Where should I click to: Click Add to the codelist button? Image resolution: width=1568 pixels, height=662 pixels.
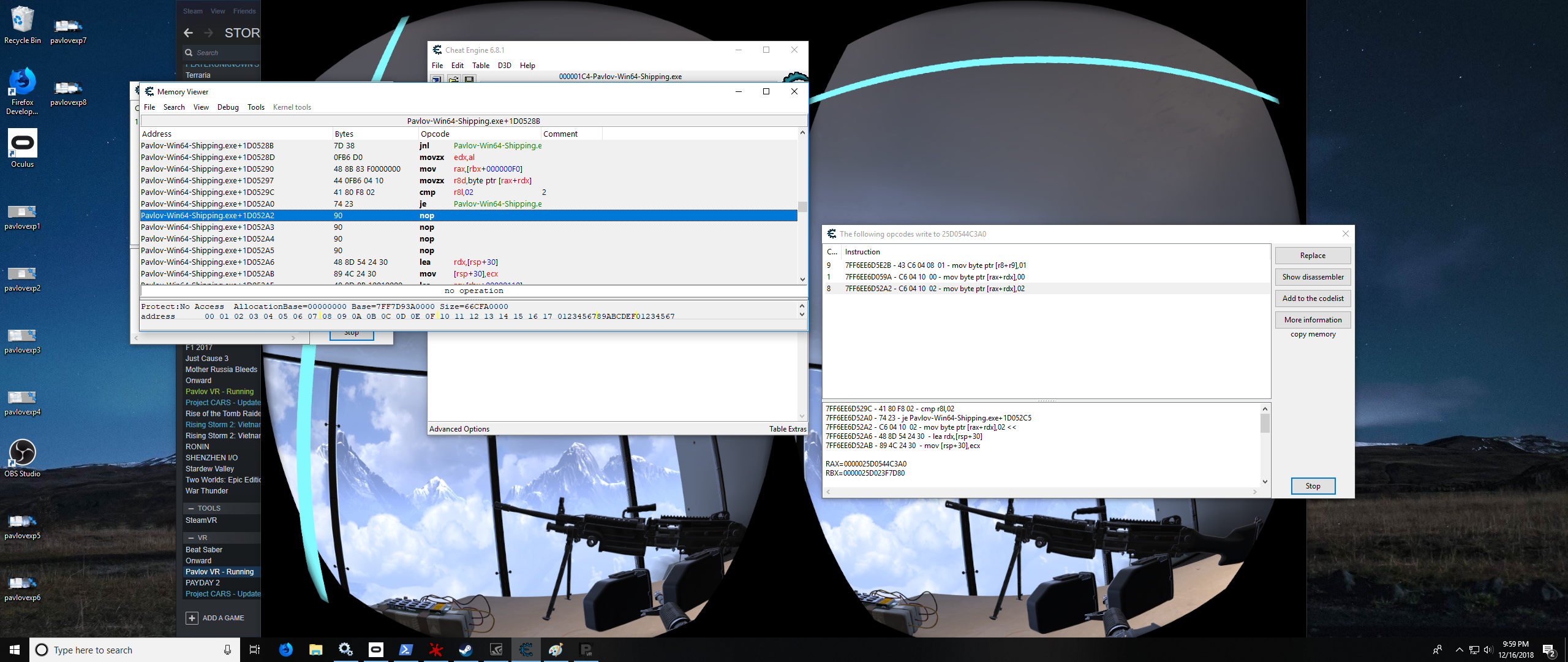pyautogui.click(x=1313, y=299)
